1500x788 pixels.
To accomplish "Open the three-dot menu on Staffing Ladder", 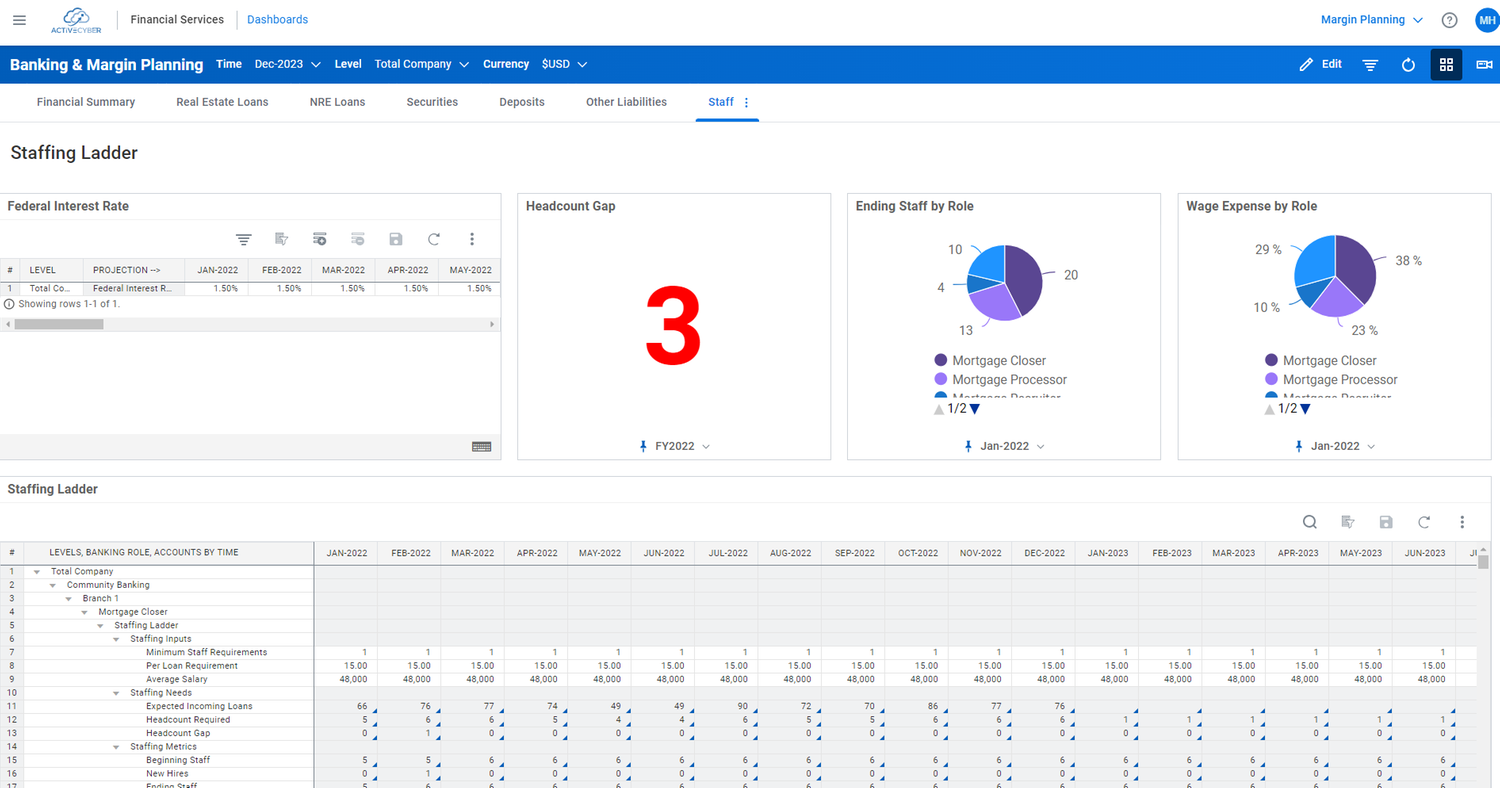I will (x=1461, y=521).
